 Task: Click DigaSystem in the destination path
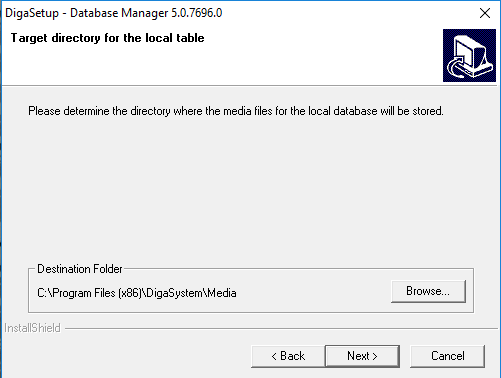(174, 293)
